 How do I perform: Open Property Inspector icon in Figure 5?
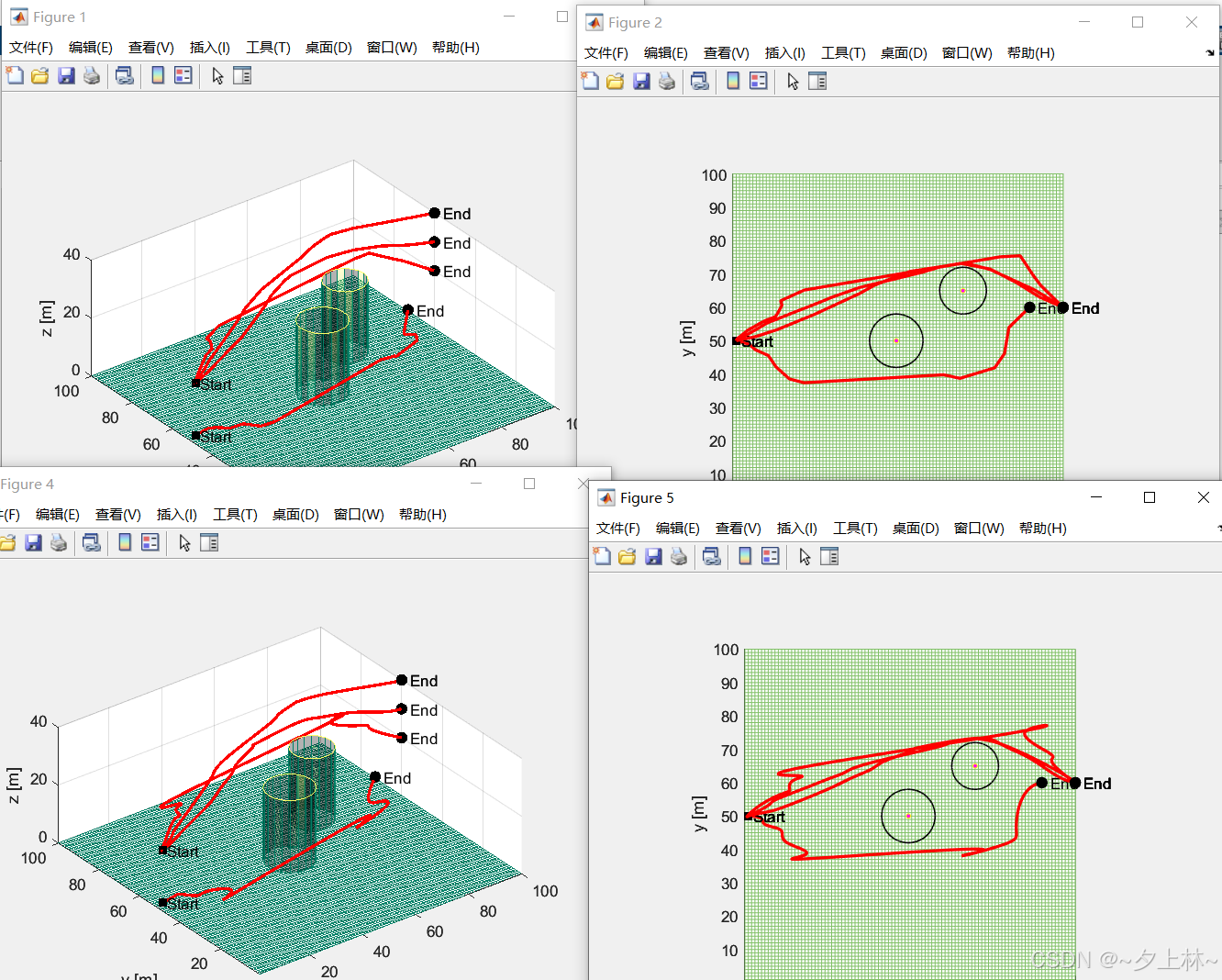tap(829, 556)
